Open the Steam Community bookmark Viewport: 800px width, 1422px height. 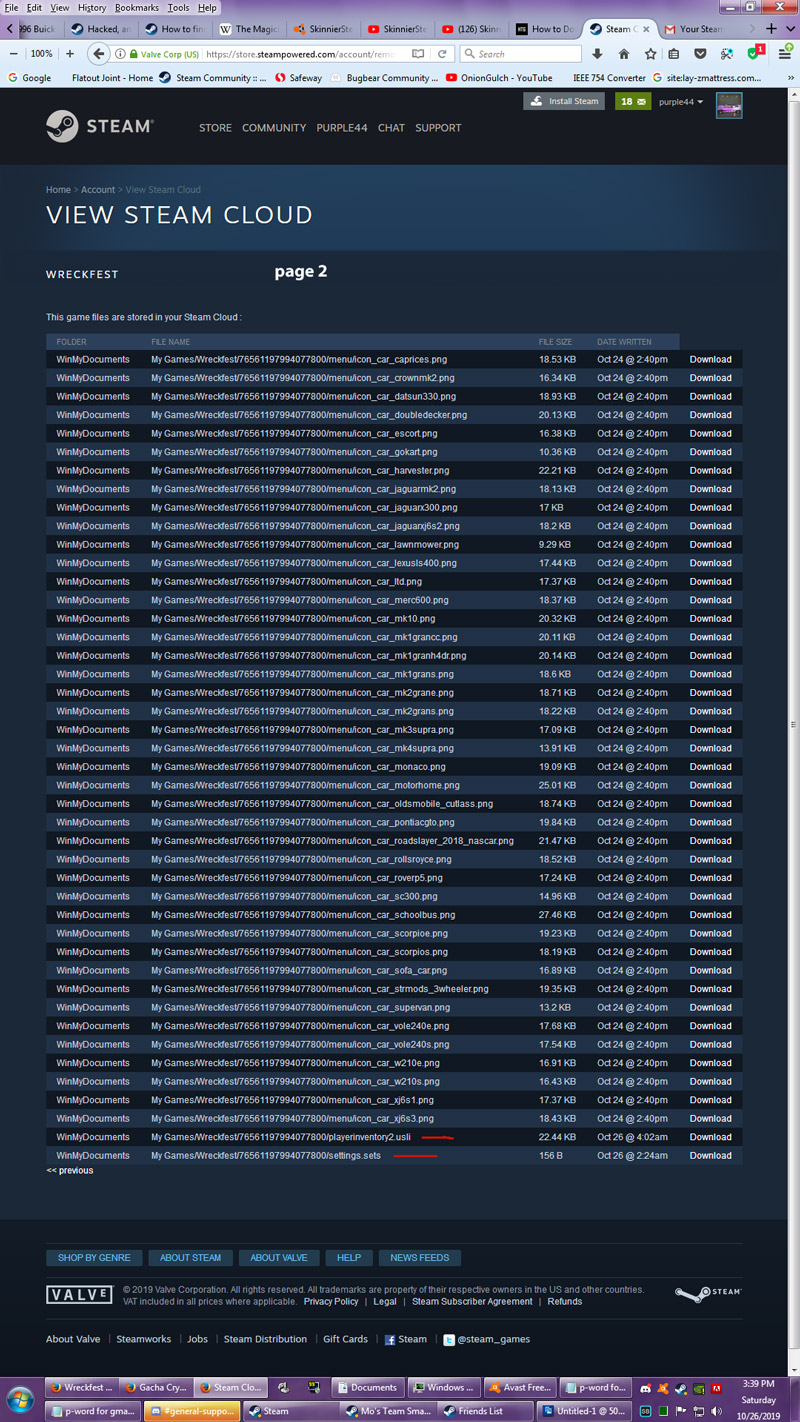click(x=213, y=77)
